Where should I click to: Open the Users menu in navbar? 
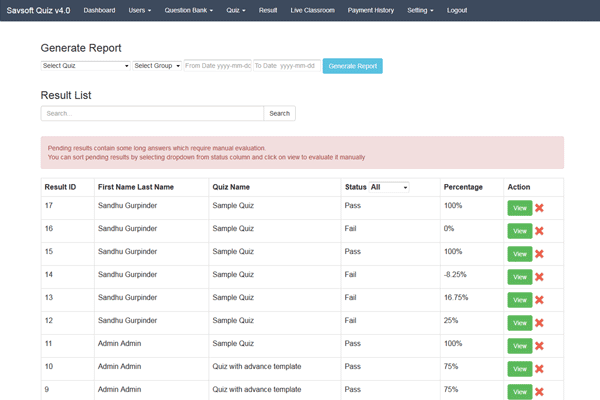[140, 10]
